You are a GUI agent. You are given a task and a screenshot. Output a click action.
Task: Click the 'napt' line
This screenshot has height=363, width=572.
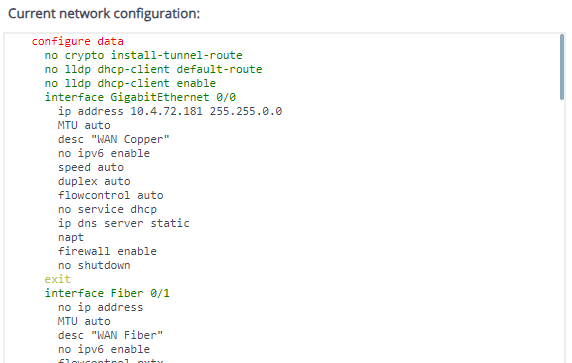click(x=71, y=238)
